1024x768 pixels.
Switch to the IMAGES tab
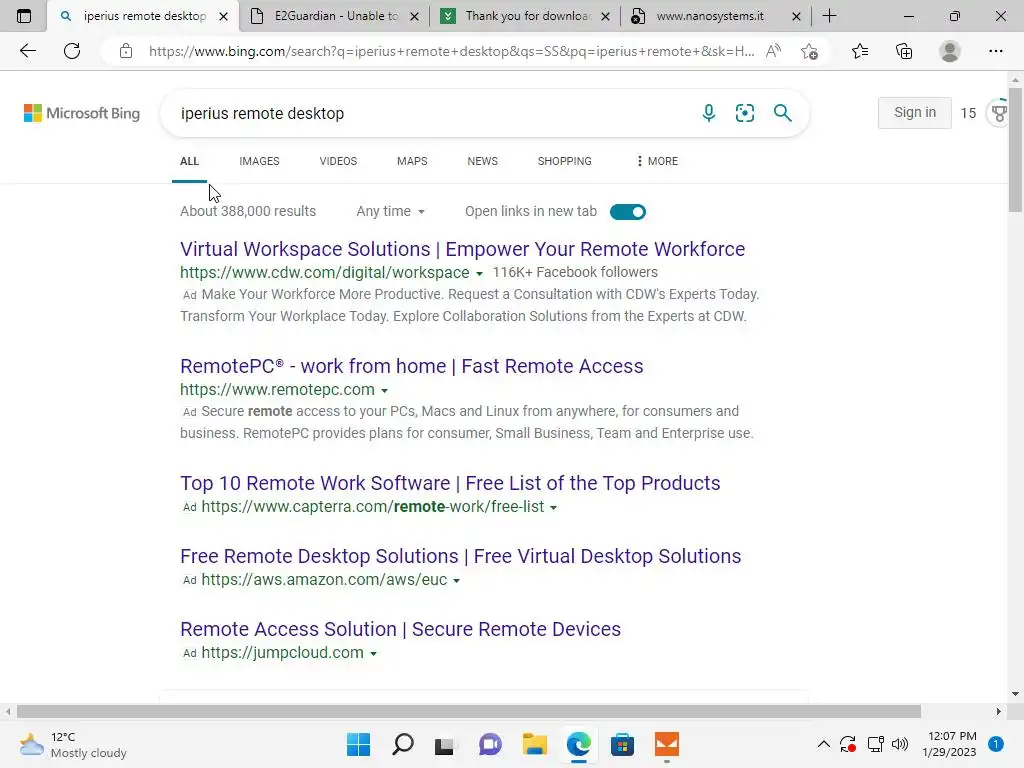click(259, 161)
